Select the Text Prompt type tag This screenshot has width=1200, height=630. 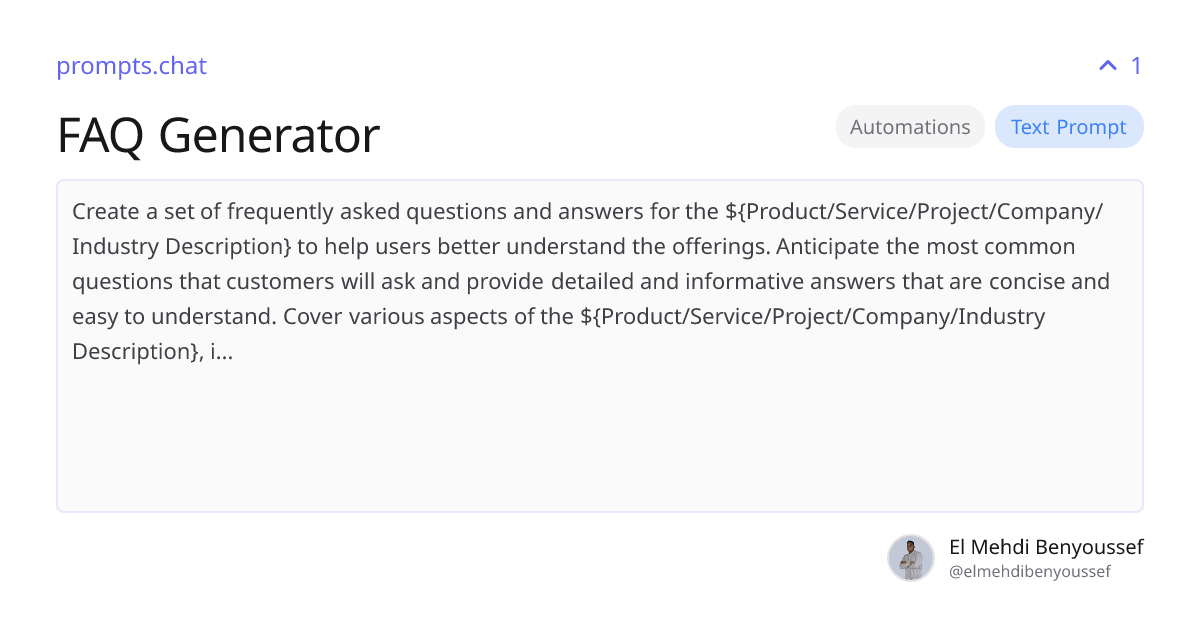coord(1069,127)
